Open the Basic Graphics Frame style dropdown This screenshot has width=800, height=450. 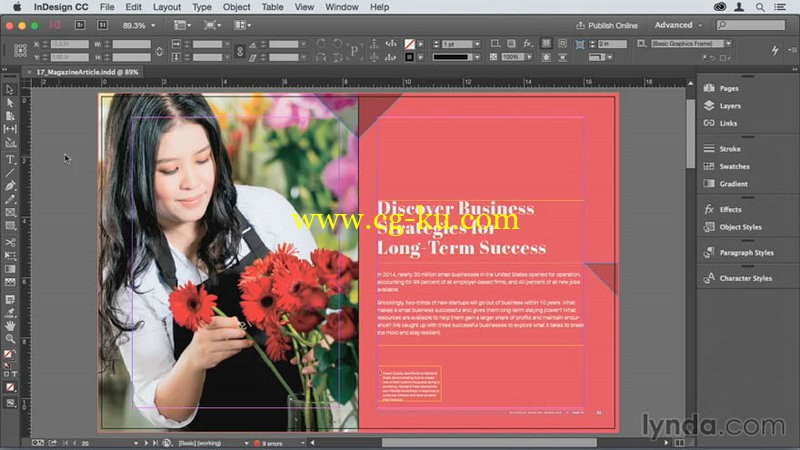[x=729, y=43]
